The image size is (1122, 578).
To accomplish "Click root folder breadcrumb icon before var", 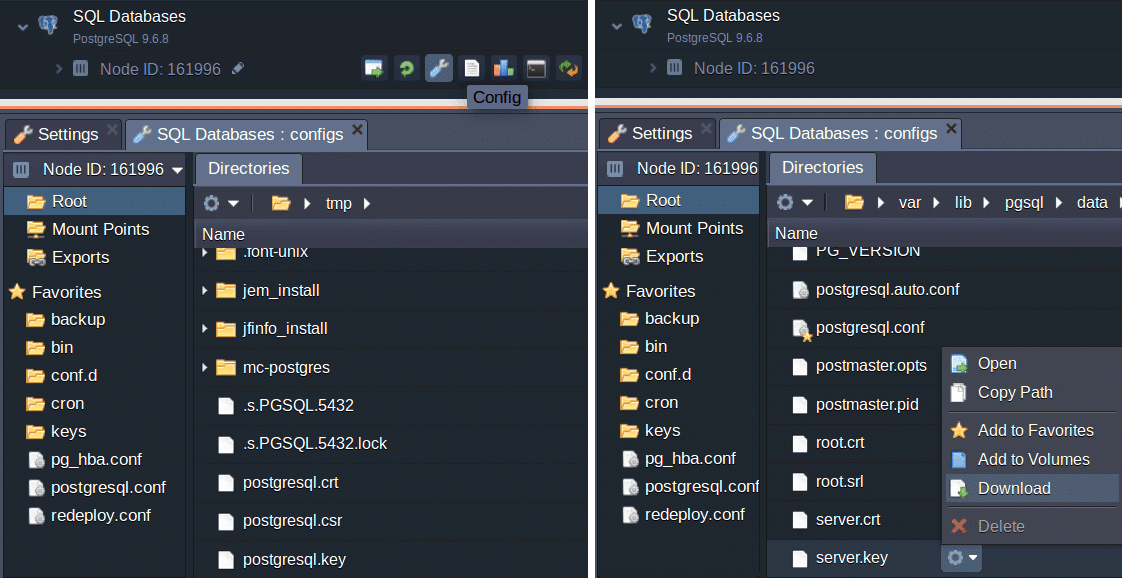I will tap(854, 202).
